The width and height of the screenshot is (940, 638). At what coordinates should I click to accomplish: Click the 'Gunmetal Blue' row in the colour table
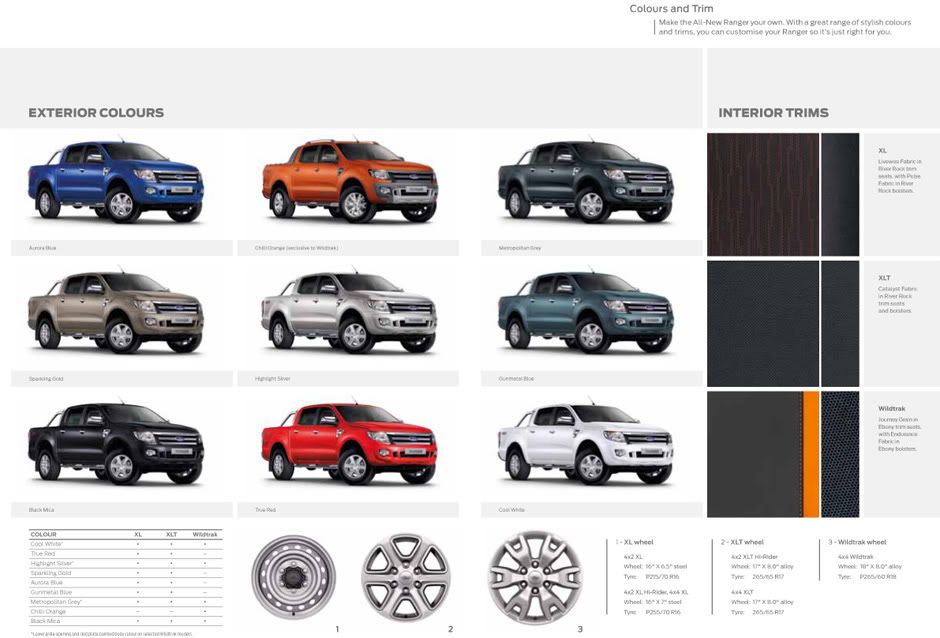(x=126, y=592)
